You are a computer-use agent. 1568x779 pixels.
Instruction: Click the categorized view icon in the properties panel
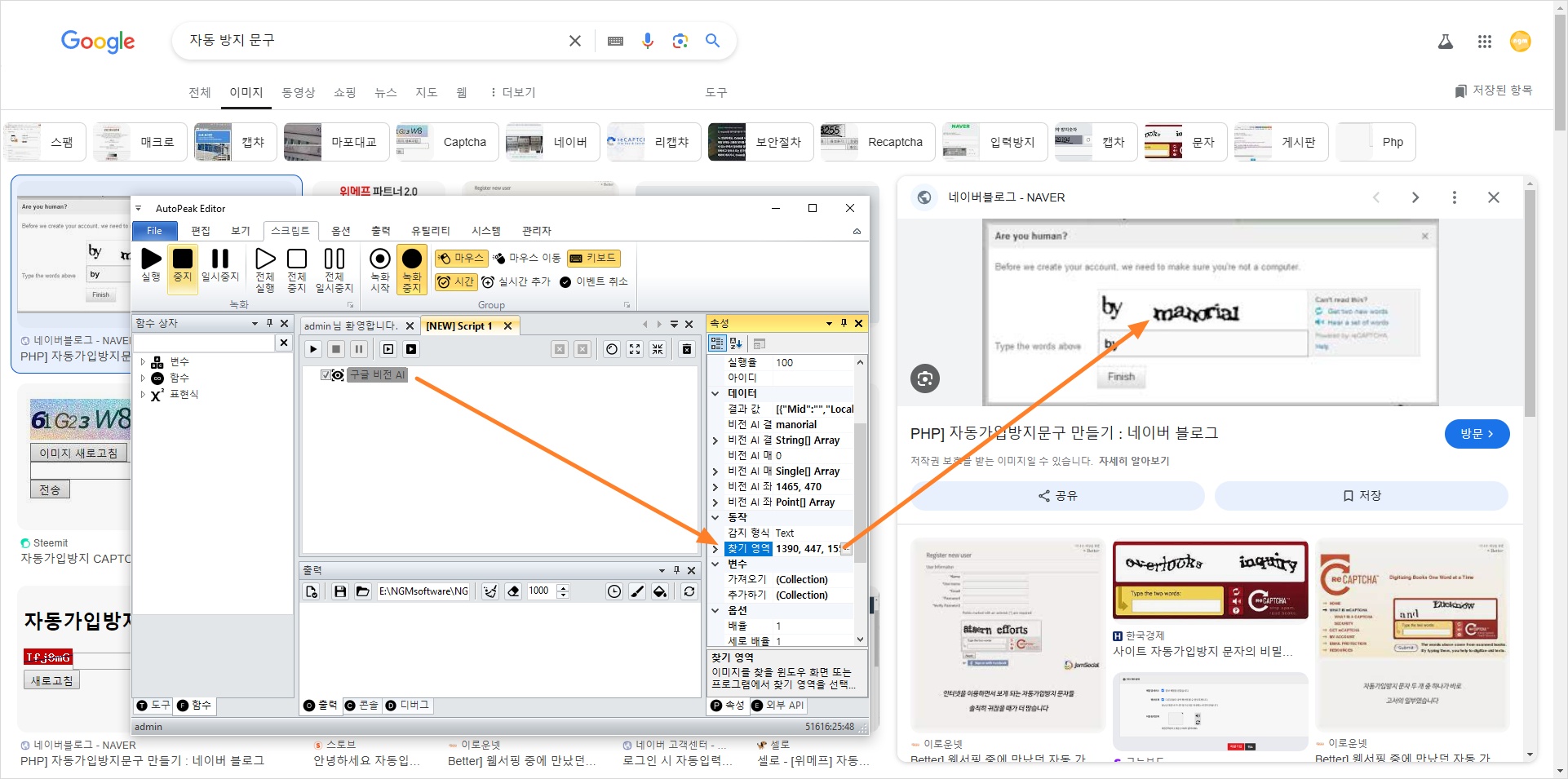coord(717,343)
